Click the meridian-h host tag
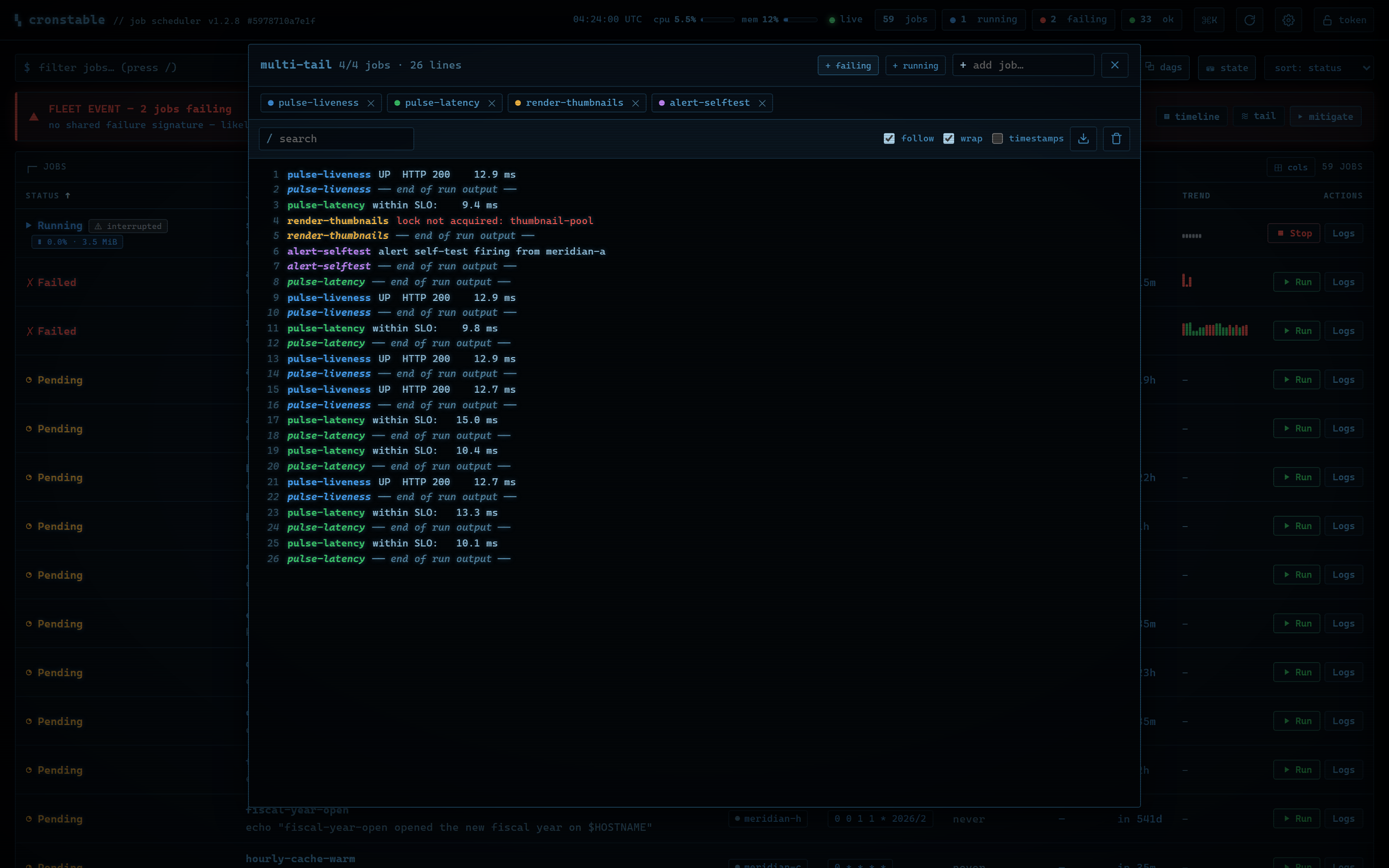 [x=768, y=819]
